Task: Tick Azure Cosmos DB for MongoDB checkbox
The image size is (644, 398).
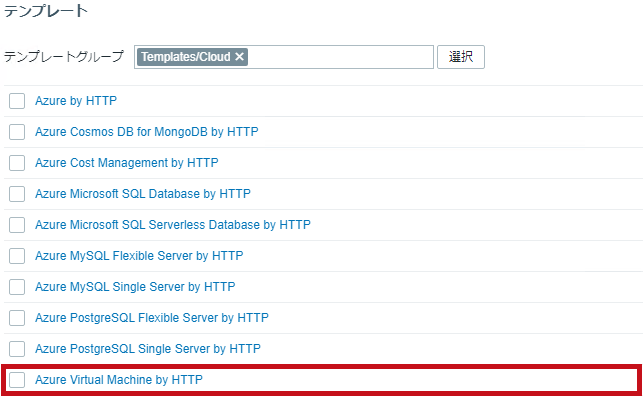Action: click(17, 132)
